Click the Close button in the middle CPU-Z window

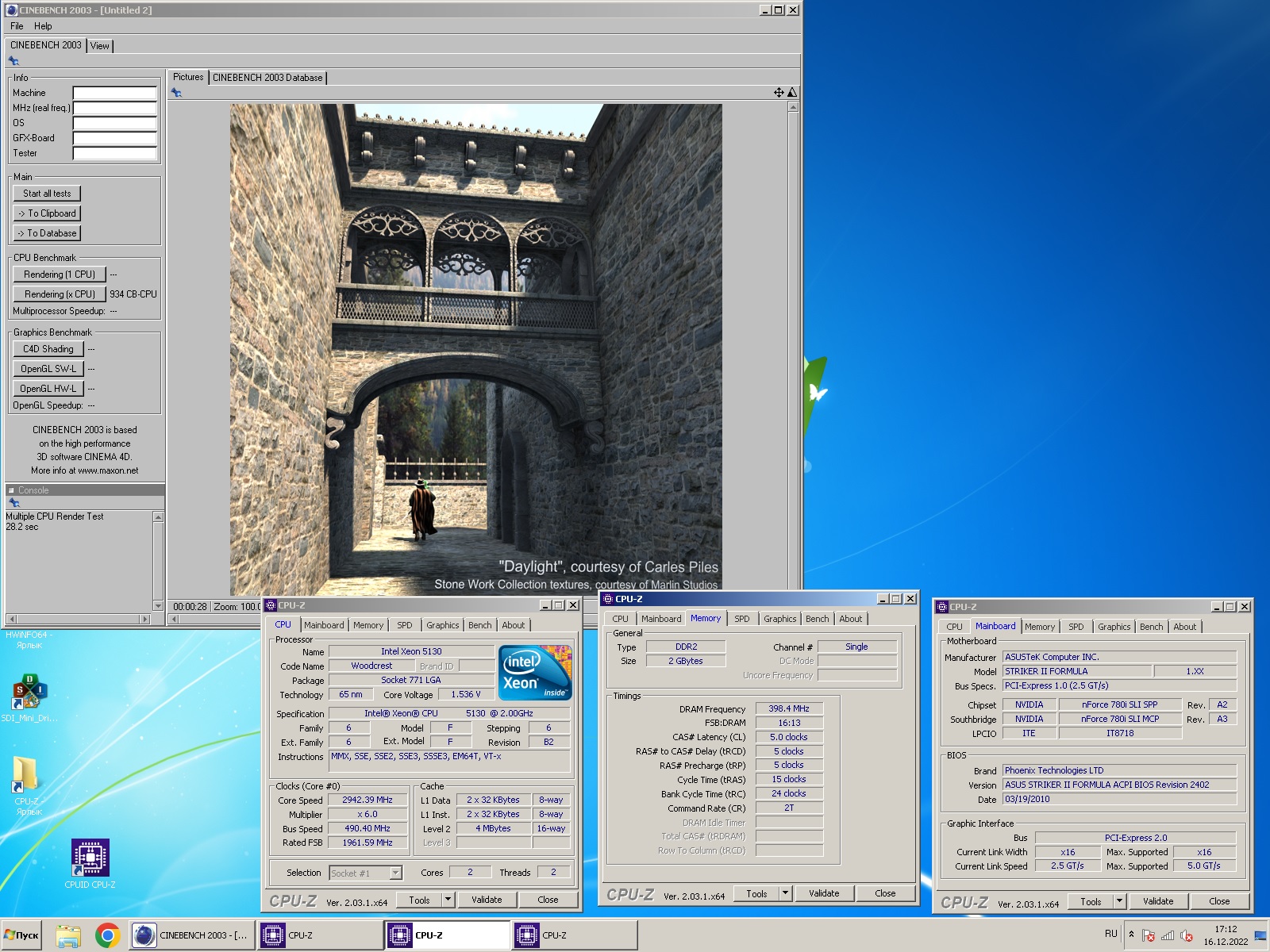[x=885, y=893]
